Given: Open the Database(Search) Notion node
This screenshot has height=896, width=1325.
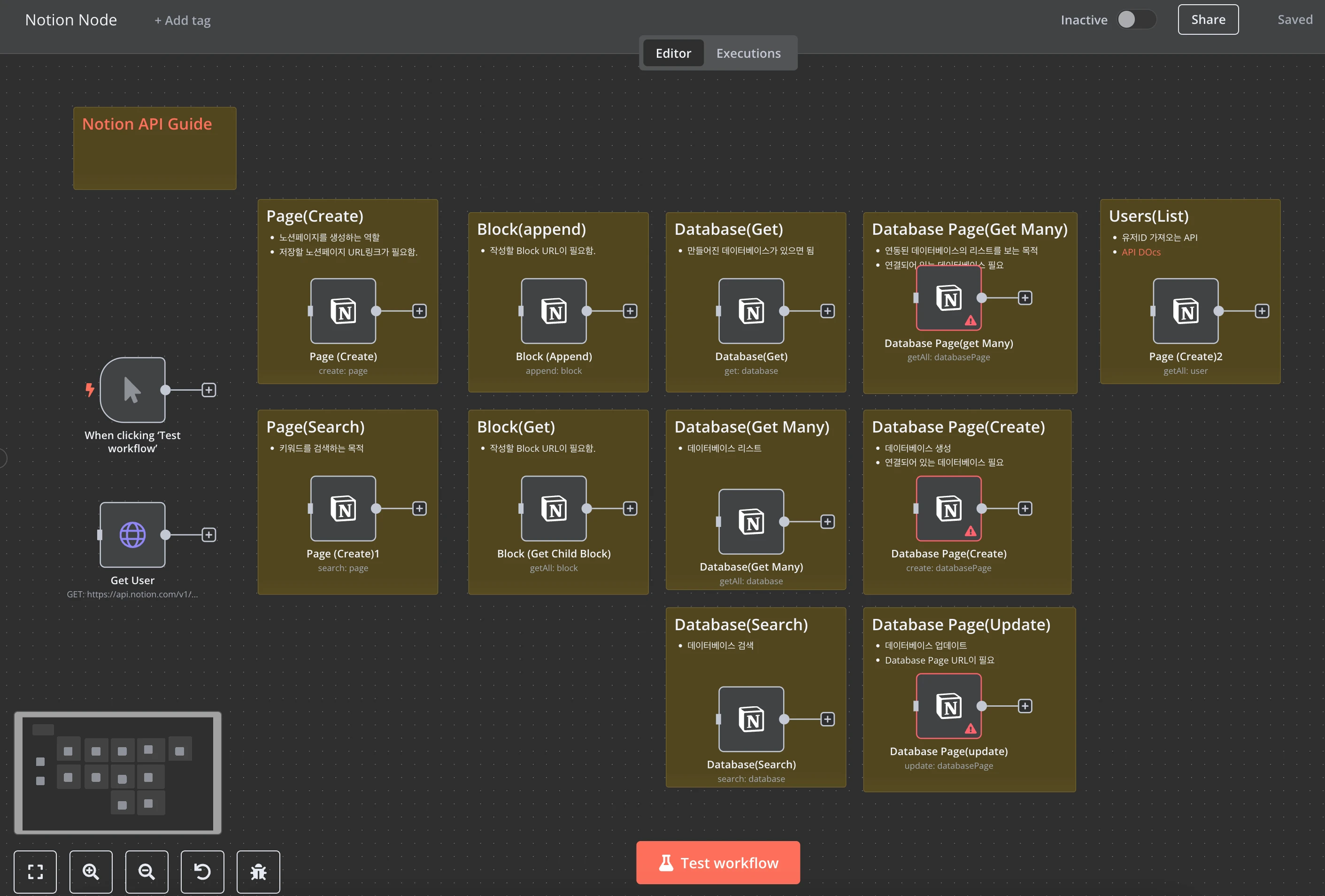Looking at the screenshot, I should point(751,718).
